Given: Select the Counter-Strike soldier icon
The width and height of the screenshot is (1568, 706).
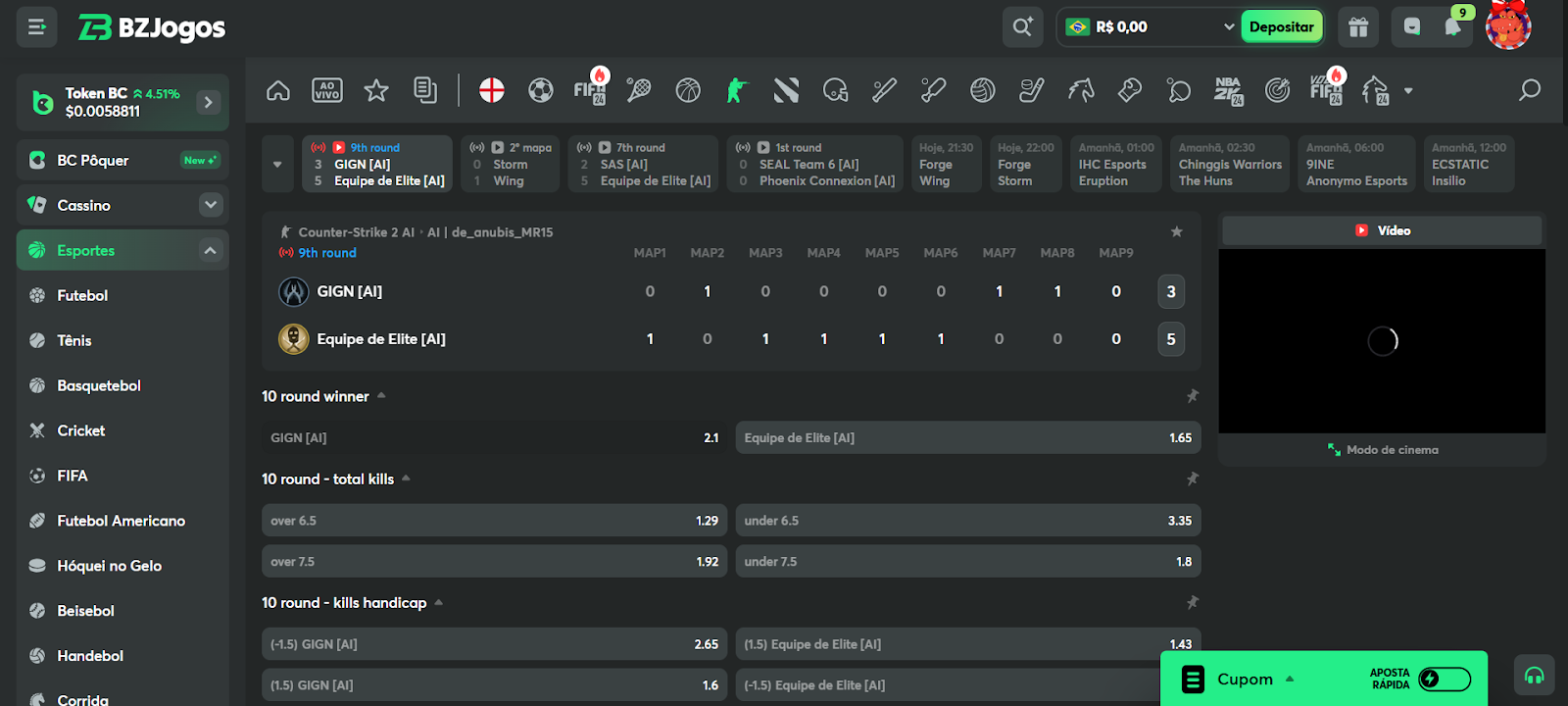Looking at the screenshot, I should 737,90.
